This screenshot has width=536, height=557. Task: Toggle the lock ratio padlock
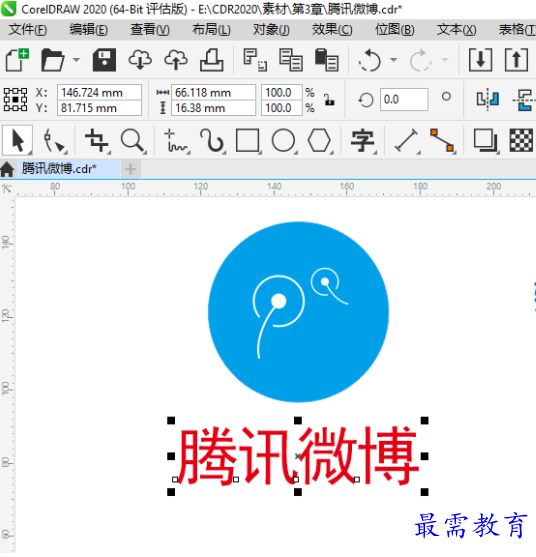point(329,100)
